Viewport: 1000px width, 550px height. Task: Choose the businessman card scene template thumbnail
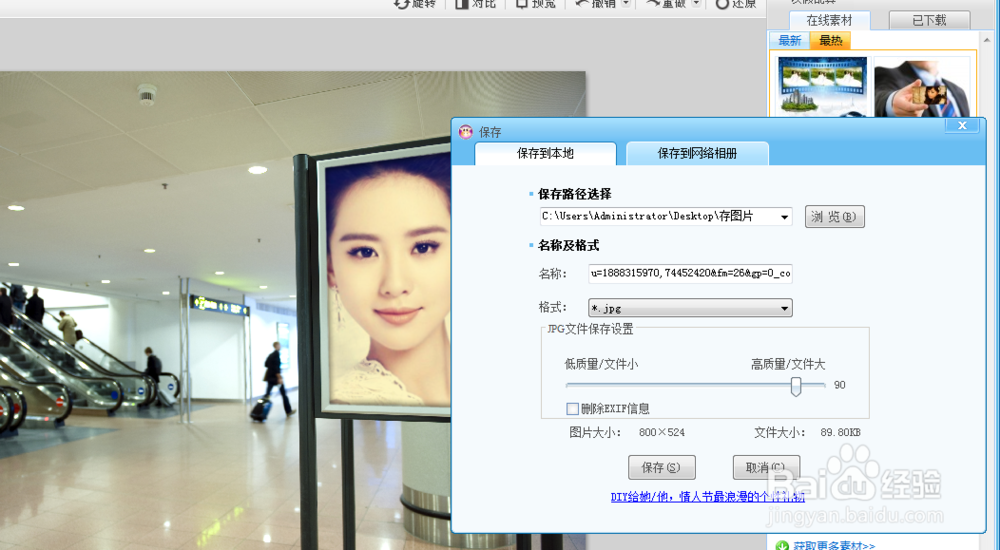(922, 86)
